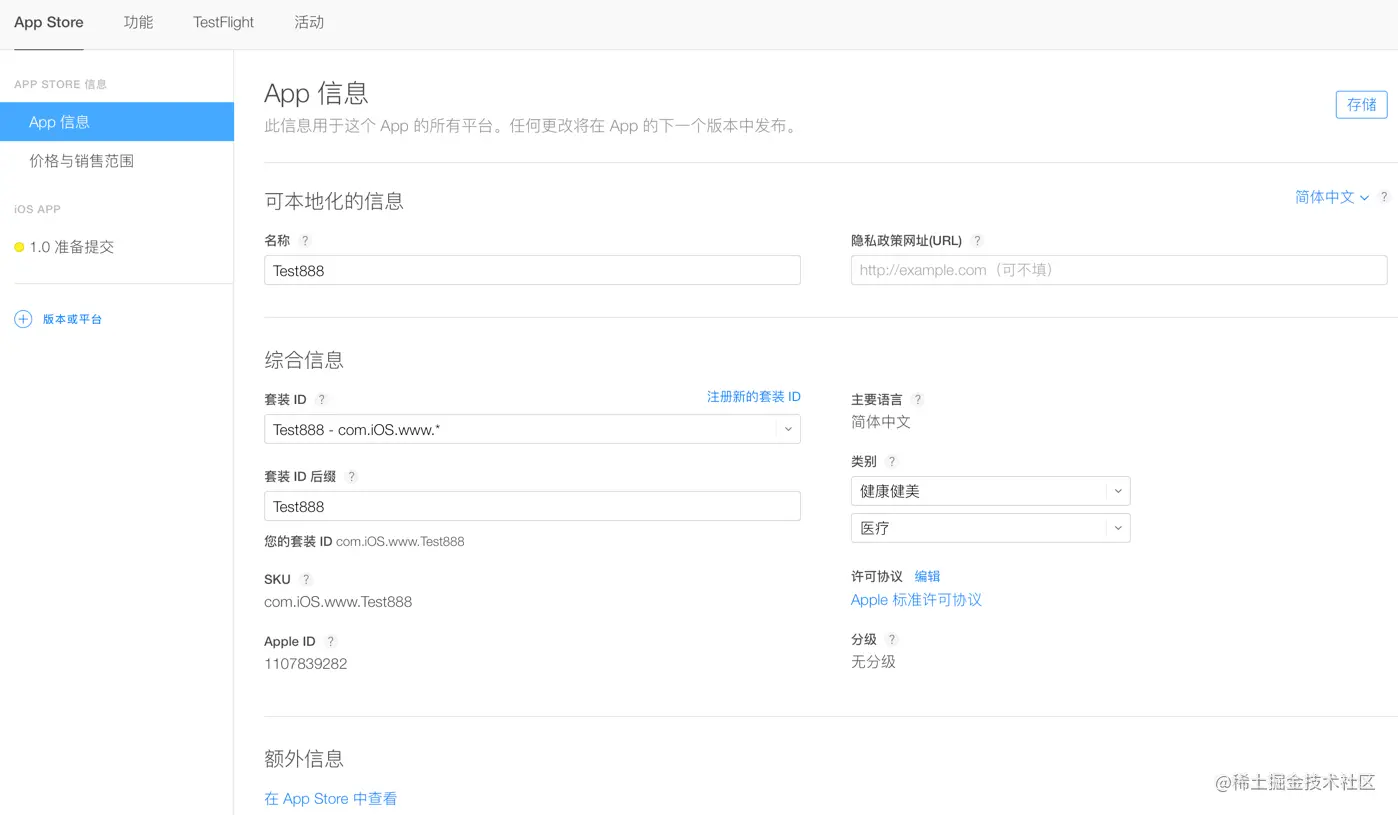Click the SKU value com.iOS.www.Test888

tap(338, 602)
